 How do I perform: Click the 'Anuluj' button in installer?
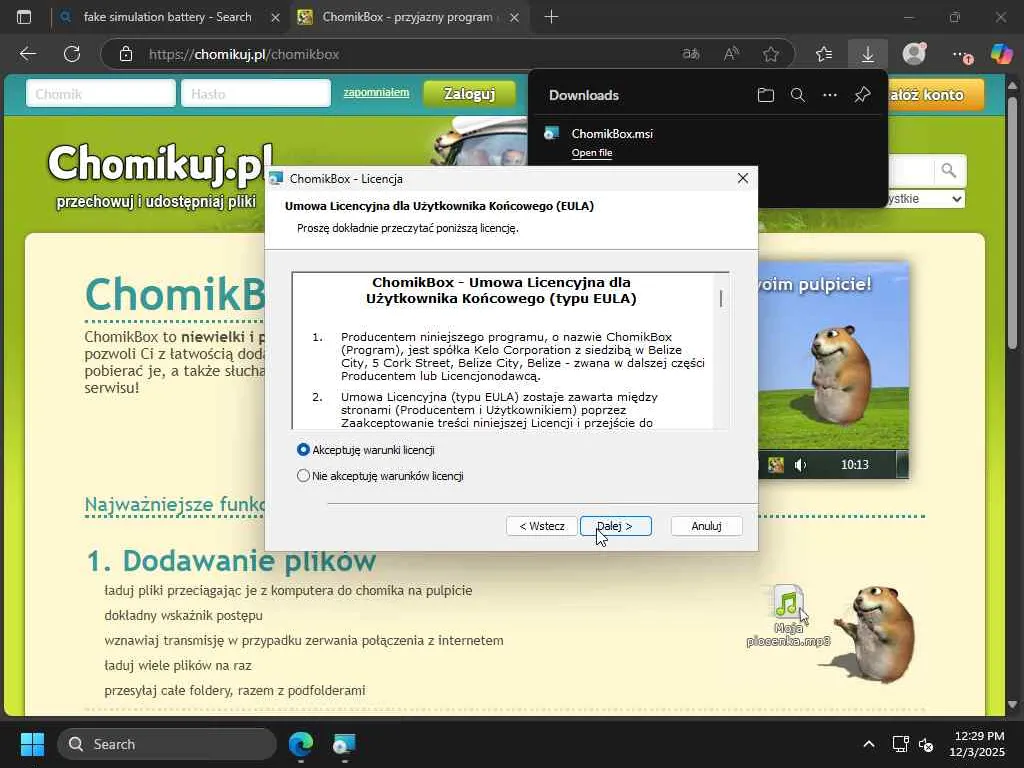(706, 526)
